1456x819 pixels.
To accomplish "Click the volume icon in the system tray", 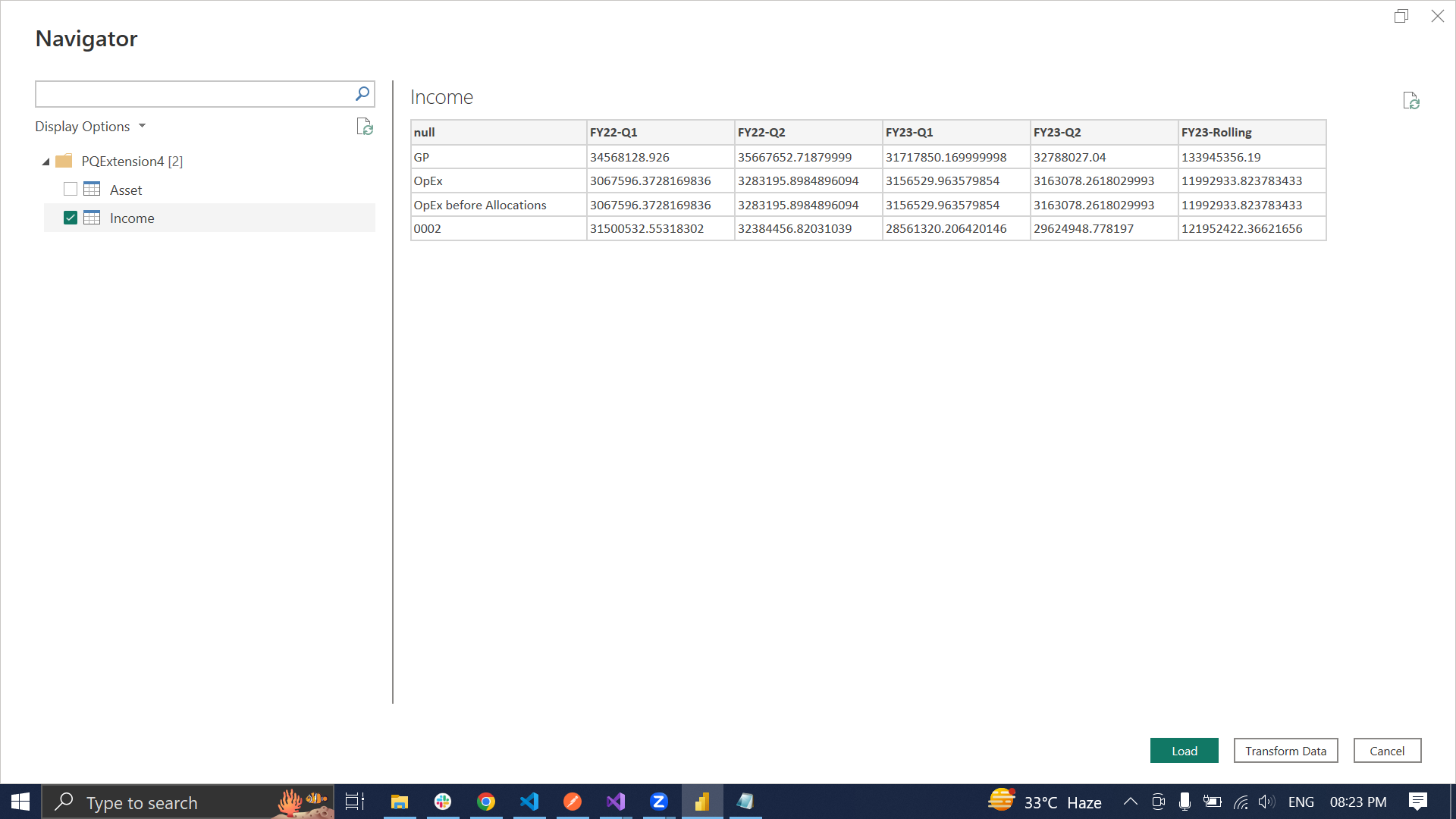I will [x=1266, y=802].
